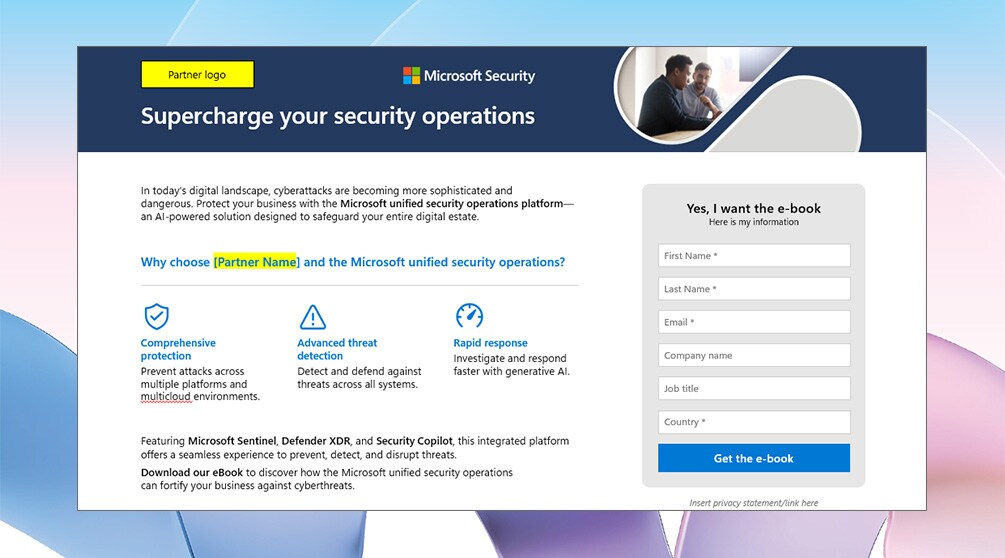Click the shield checkmark icon
Screen dimensions: 1005x558
(156, 317)
